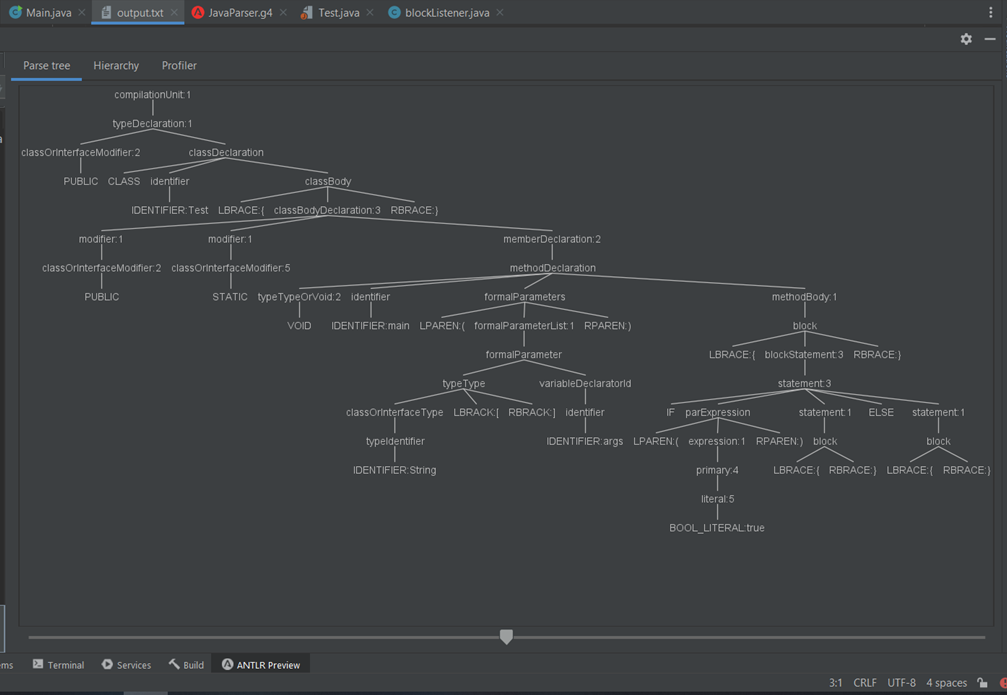Open the CRLF line separator selector
The width and height of the screenshot is (1007, 695).
coord(864,682)
